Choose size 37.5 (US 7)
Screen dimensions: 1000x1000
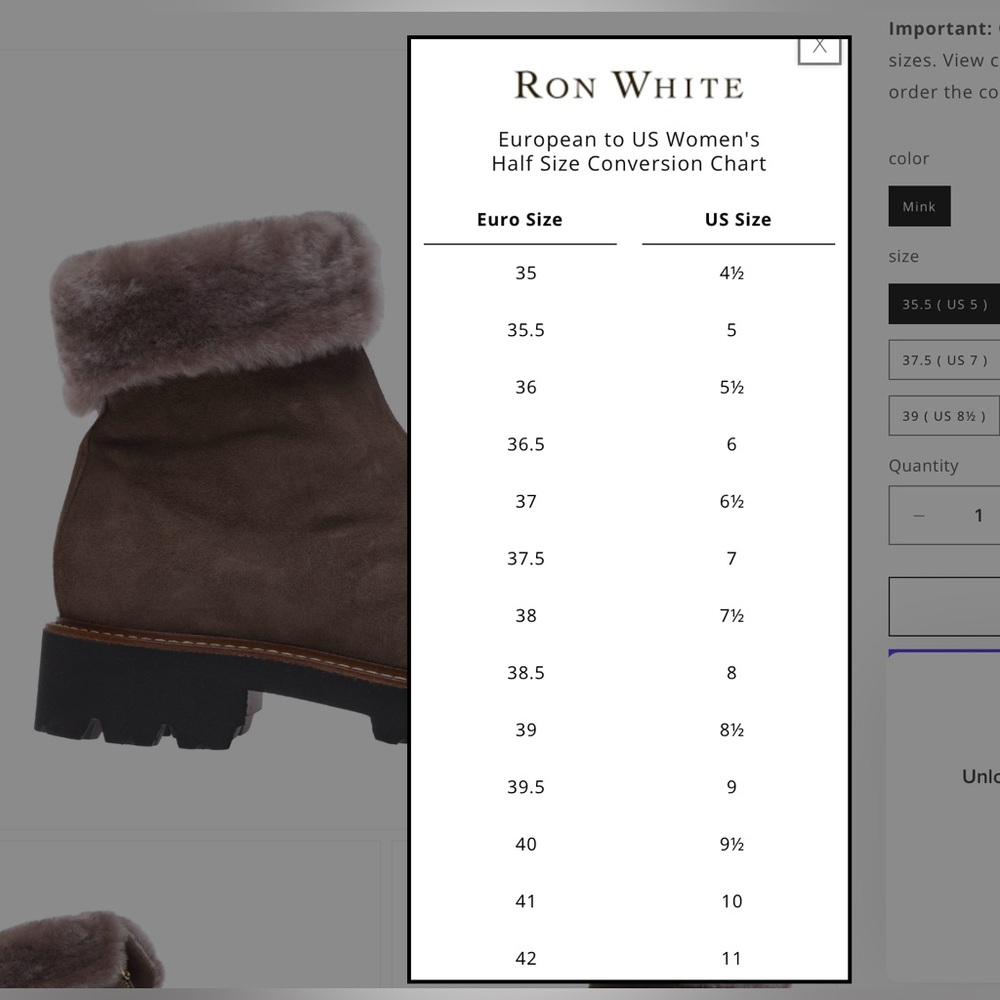point(945,360)
